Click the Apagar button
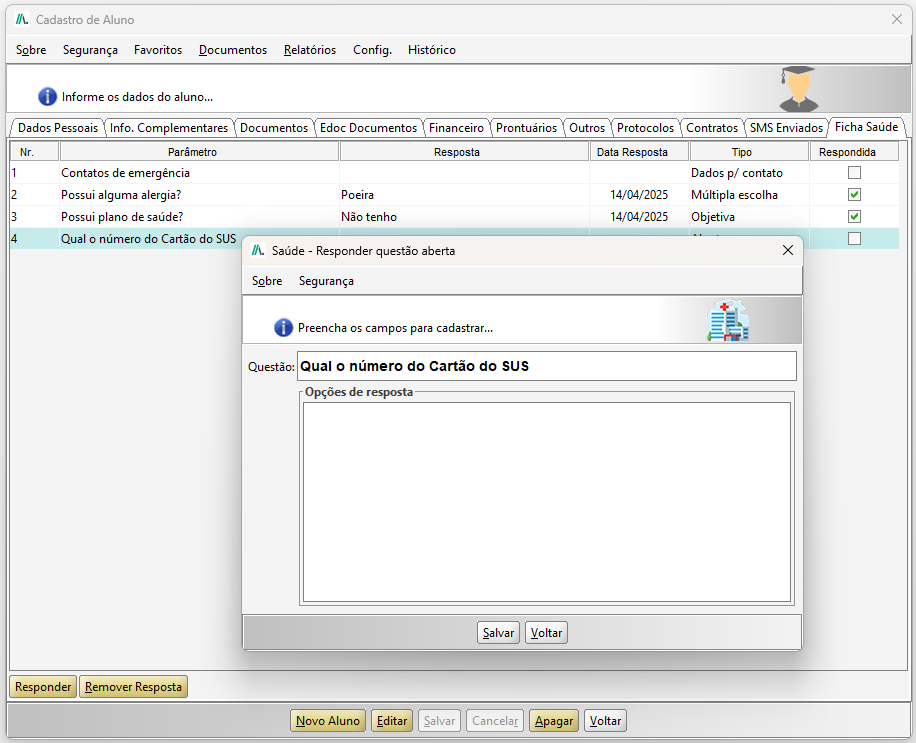The height and width of the screenshot is (743, 916). 554,721
